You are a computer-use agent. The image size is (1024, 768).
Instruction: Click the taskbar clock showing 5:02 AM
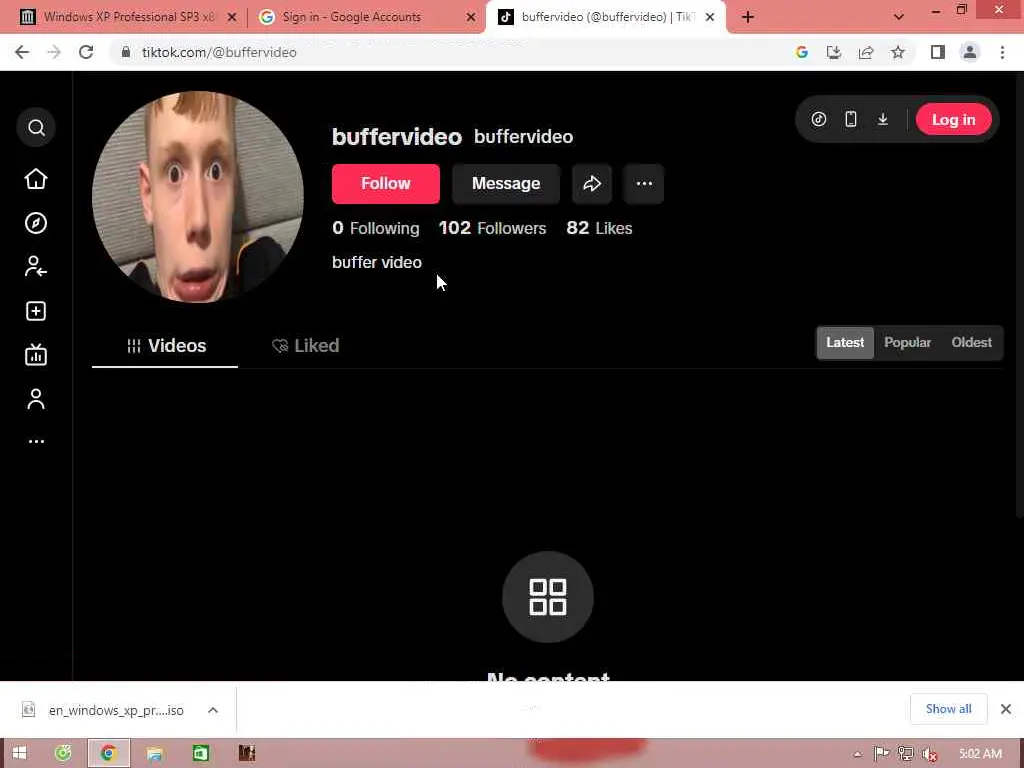(980, 754)
